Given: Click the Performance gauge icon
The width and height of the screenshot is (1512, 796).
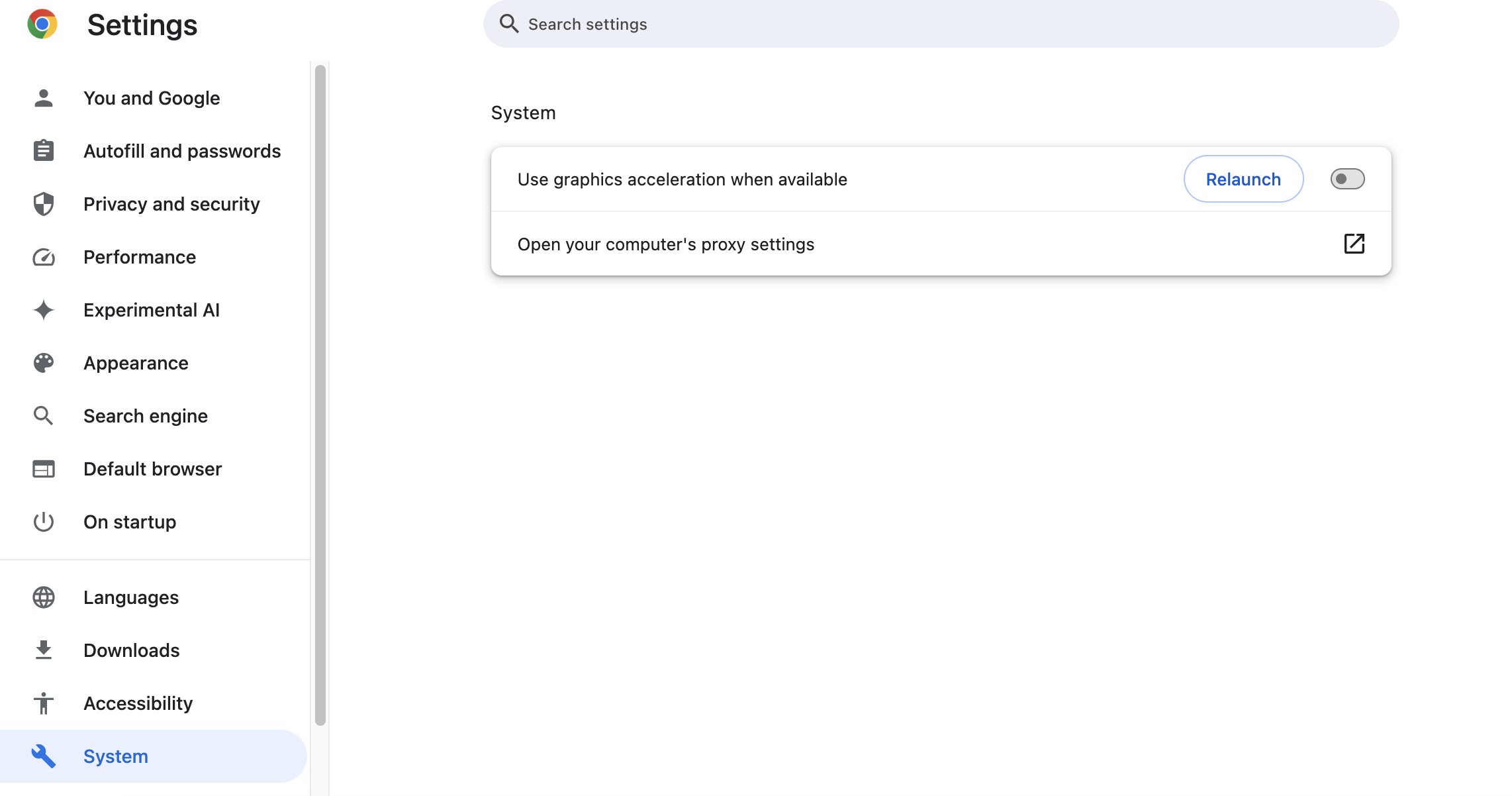Looking at the screenshot, I should pos(44,257).
